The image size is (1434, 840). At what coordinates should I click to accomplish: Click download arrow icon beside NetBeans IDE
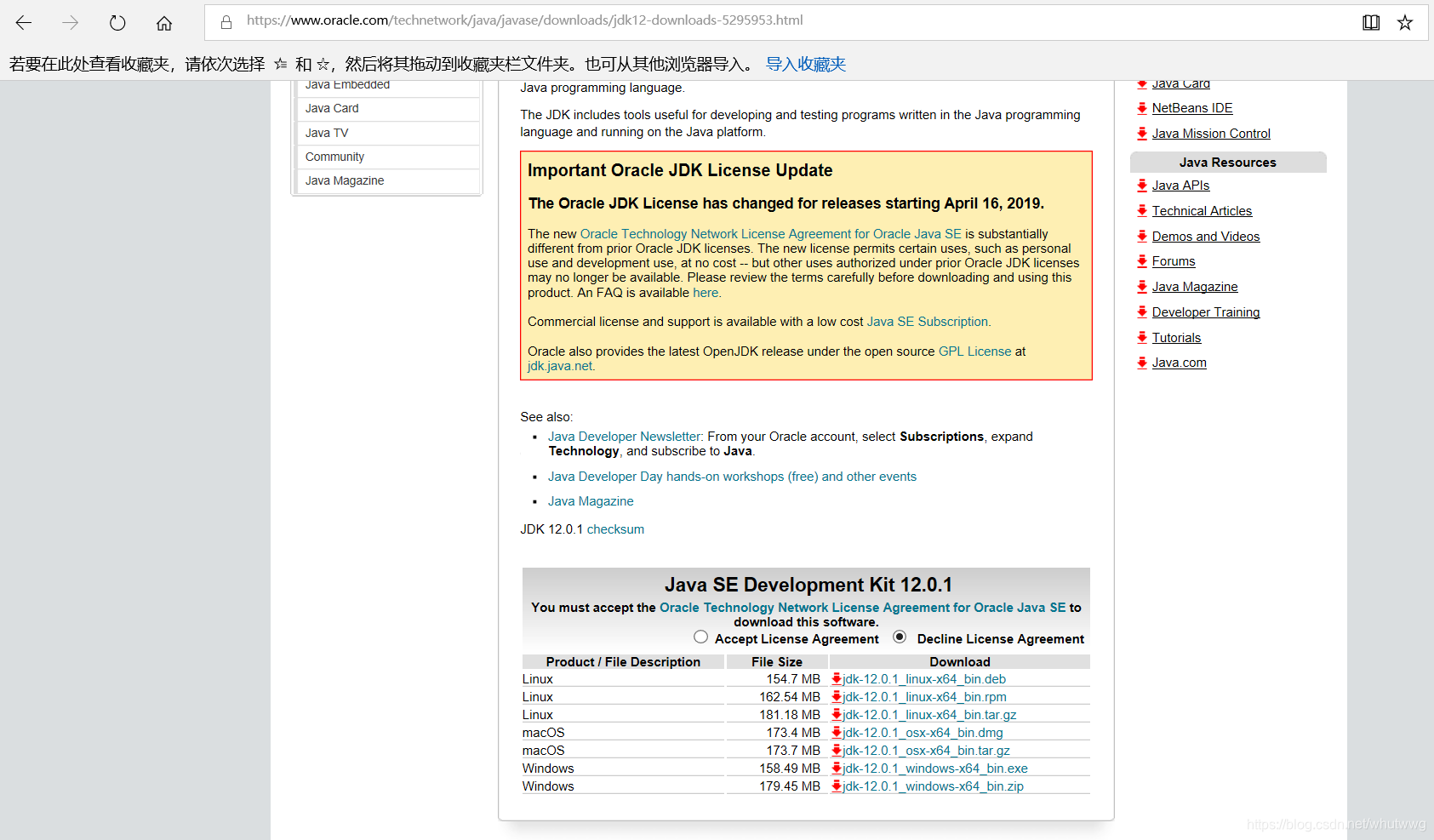coord(1142,108)
